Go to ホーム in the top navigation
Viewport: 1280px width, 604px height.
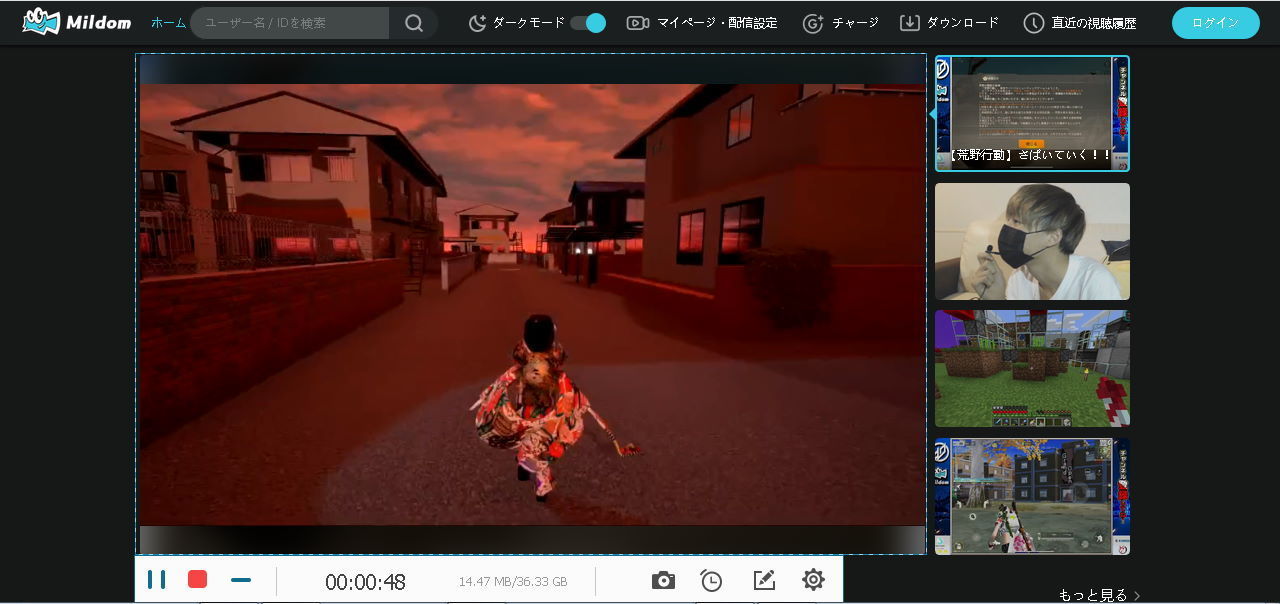point(168,22)
